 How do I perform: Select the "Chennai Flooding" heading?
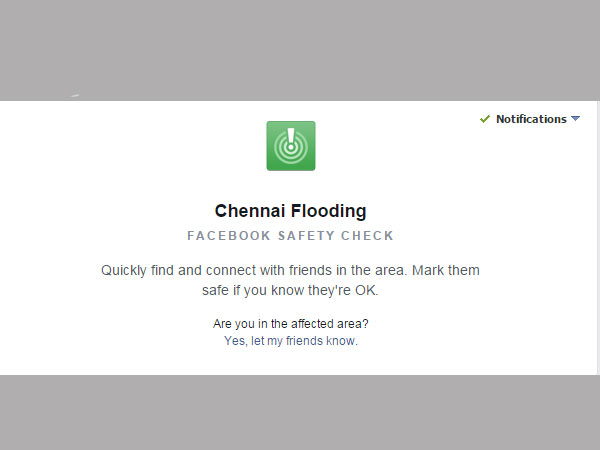291,211
